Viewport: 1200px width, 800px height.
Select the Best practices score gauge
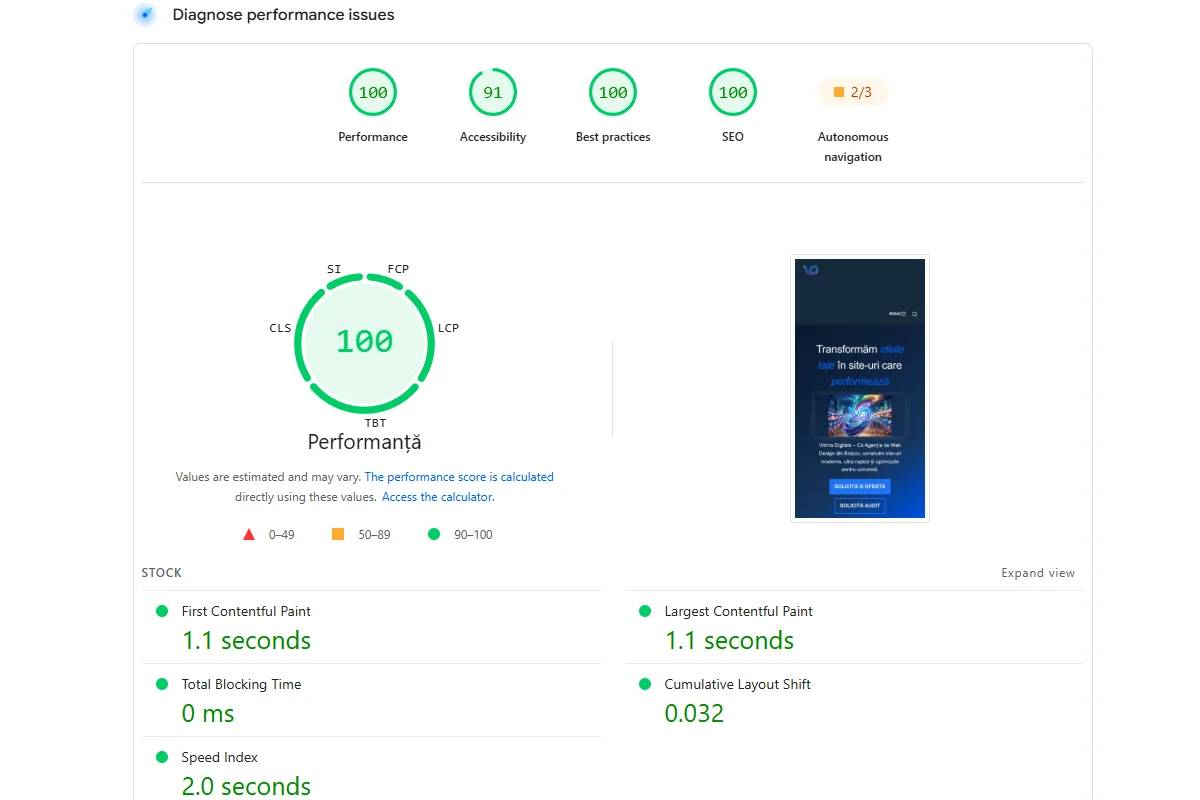613,93
